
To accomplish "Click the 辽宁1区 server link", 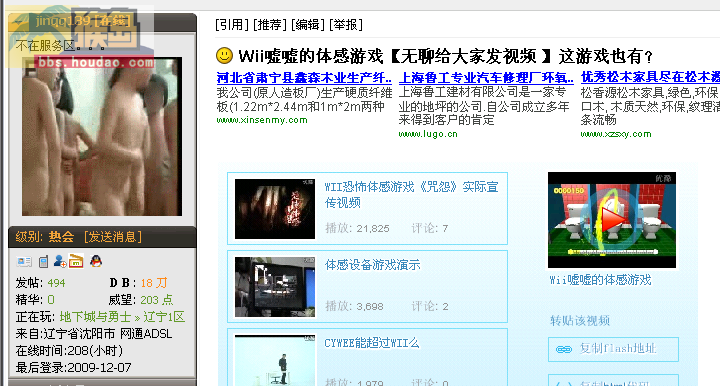I will 164,317.
